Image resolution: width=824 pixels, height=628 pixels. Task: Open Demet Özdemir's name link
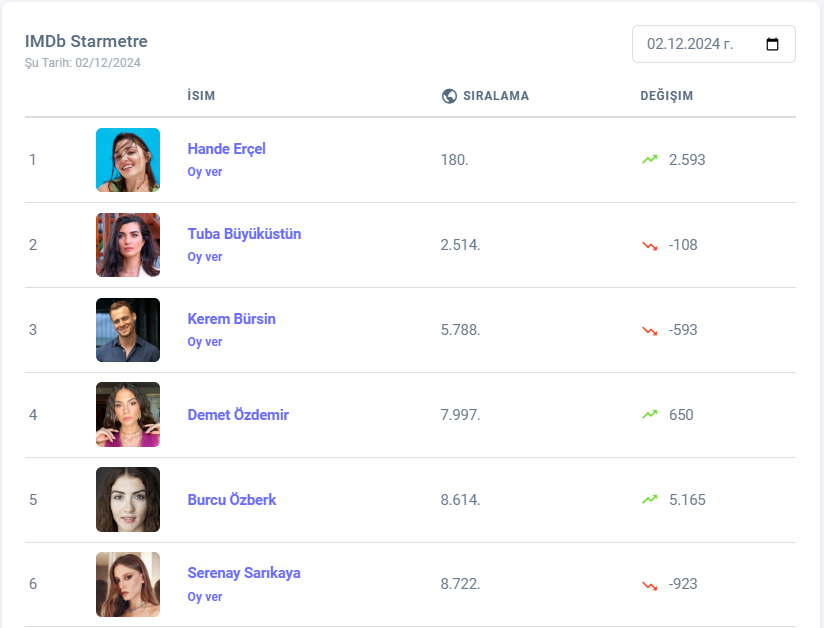(238, 415)
